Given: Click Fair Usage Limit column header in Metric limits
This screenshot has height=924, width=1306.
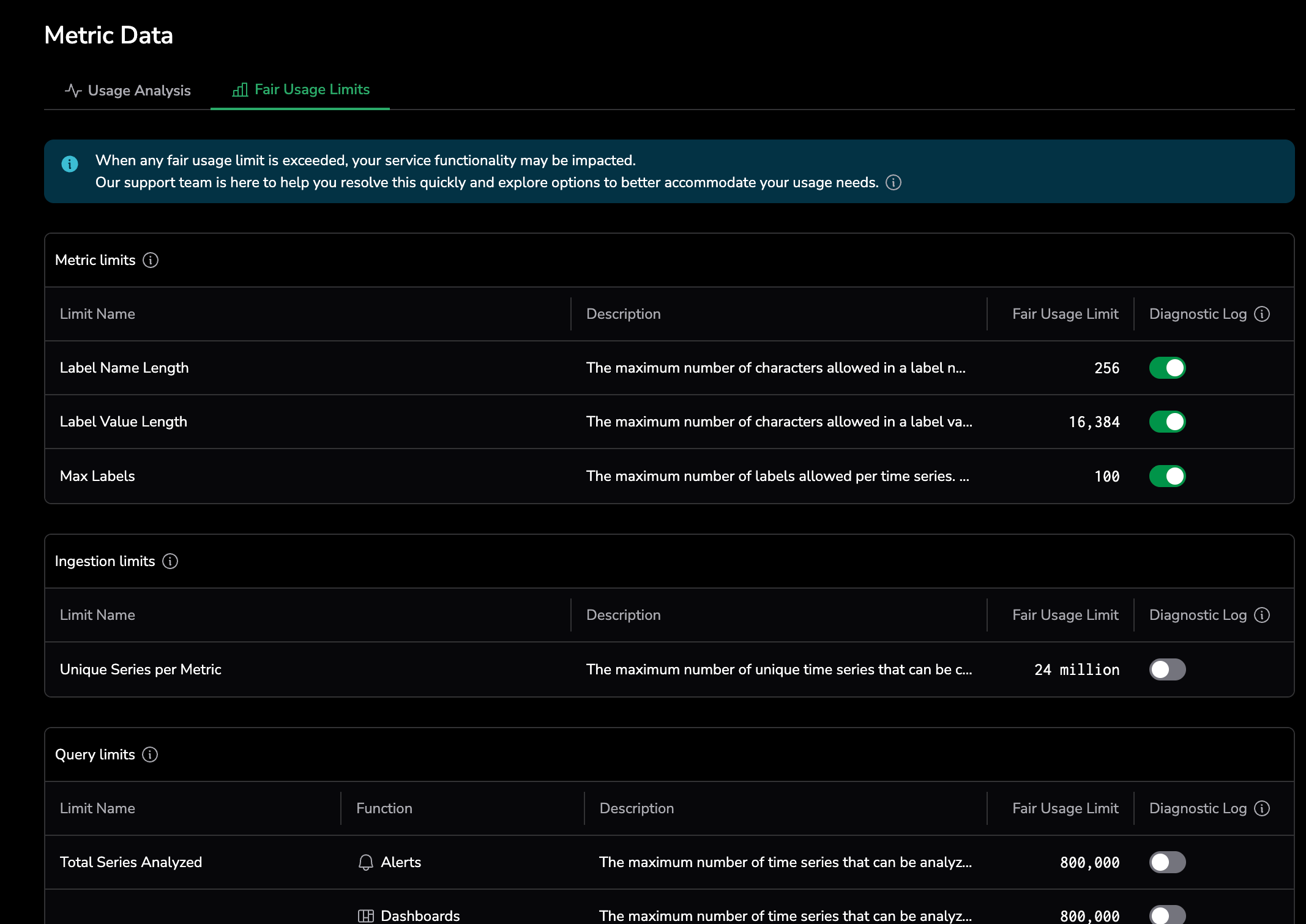Looking at the screenshot, I should pos(1065,314).
